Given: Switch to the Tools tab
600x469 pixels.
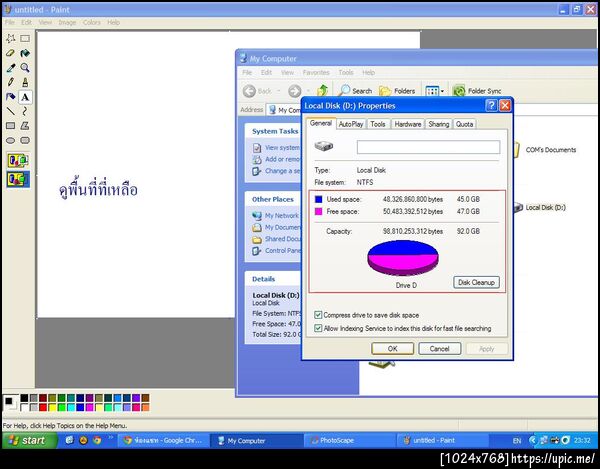Looking at the screenshot, I should point(378,124).
